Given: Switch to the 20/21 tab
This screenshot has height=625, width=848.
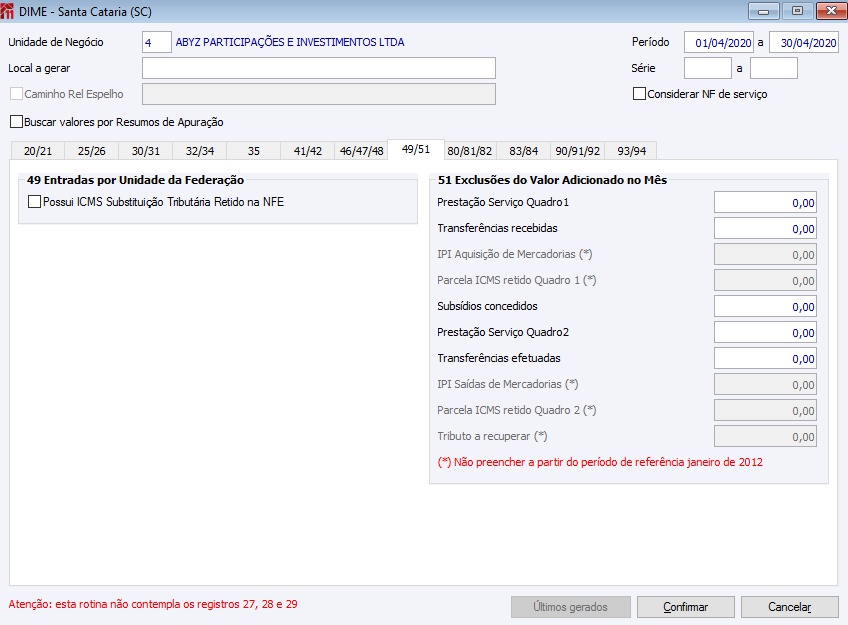Looking at the screenshot, I should (38, 151).
